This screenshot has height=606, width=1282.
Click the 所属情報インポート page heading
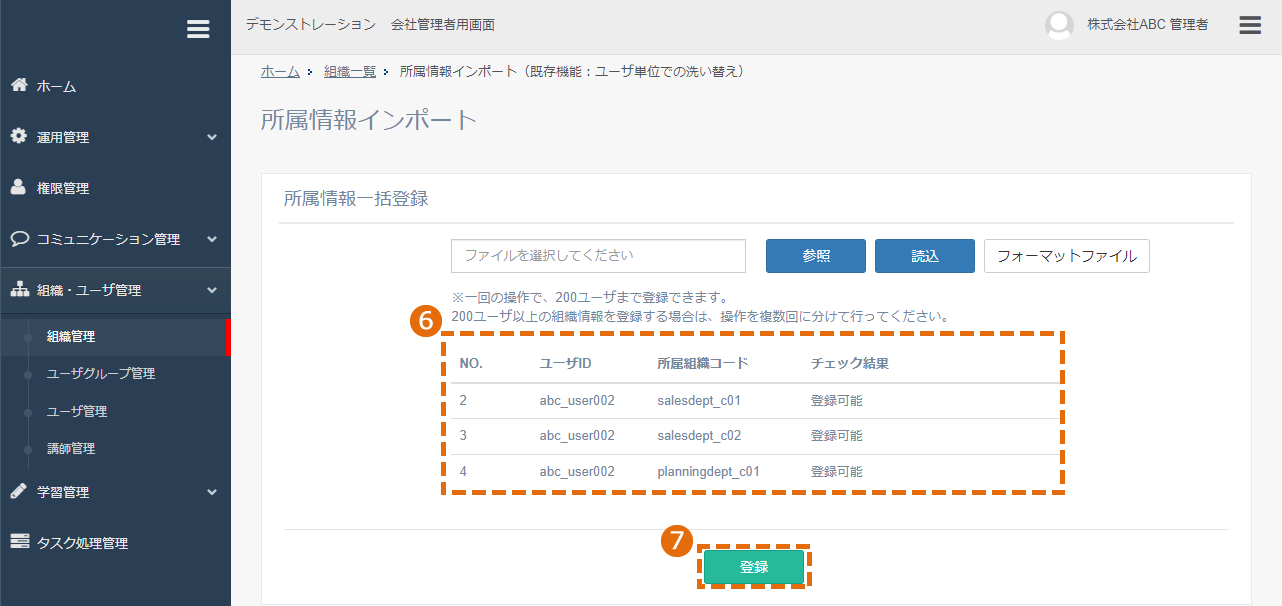[369, 121]
